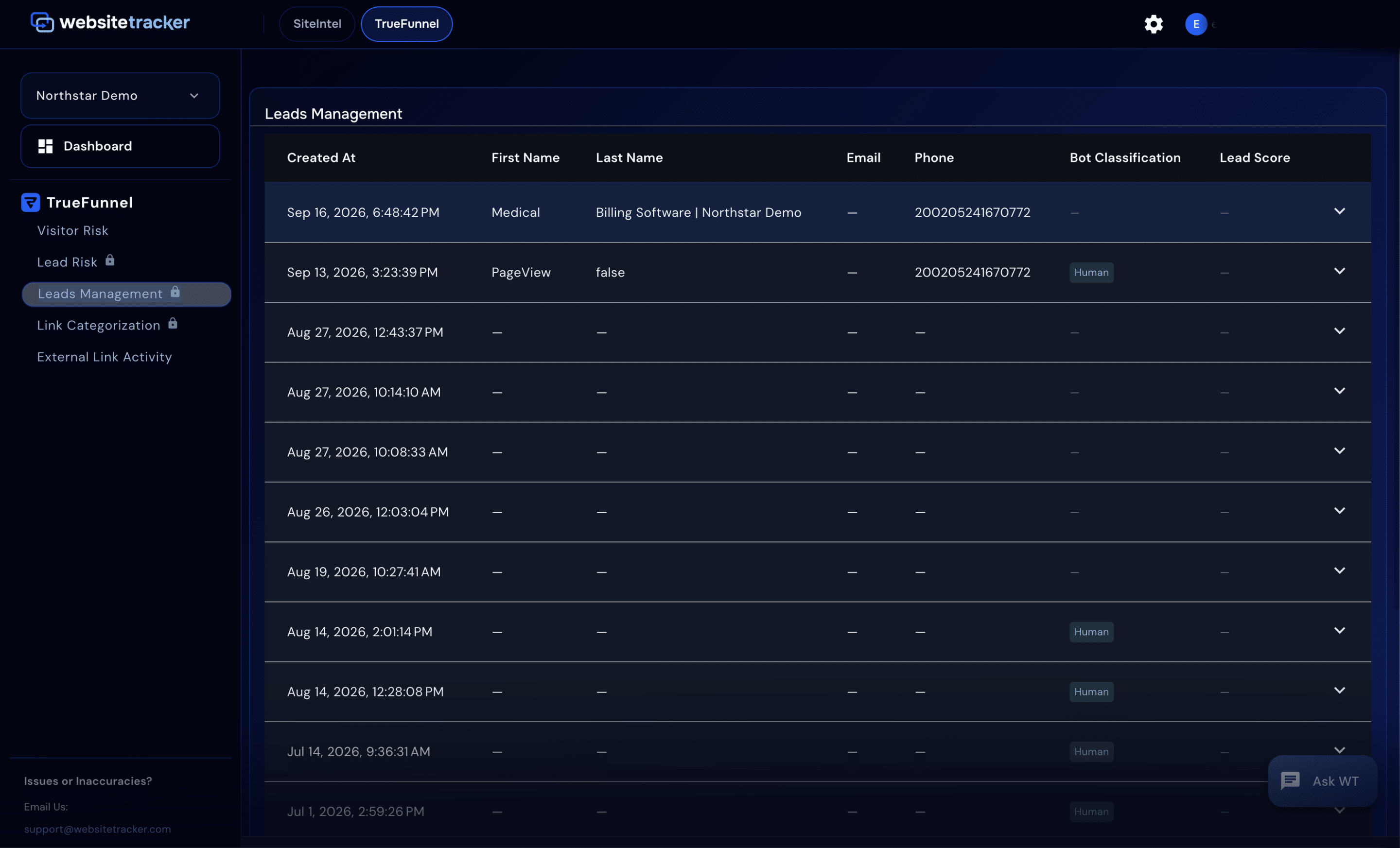
Task: Expand the Aug 14, 2026, 12:28:08 PM row
Action: coord(1339,691)
